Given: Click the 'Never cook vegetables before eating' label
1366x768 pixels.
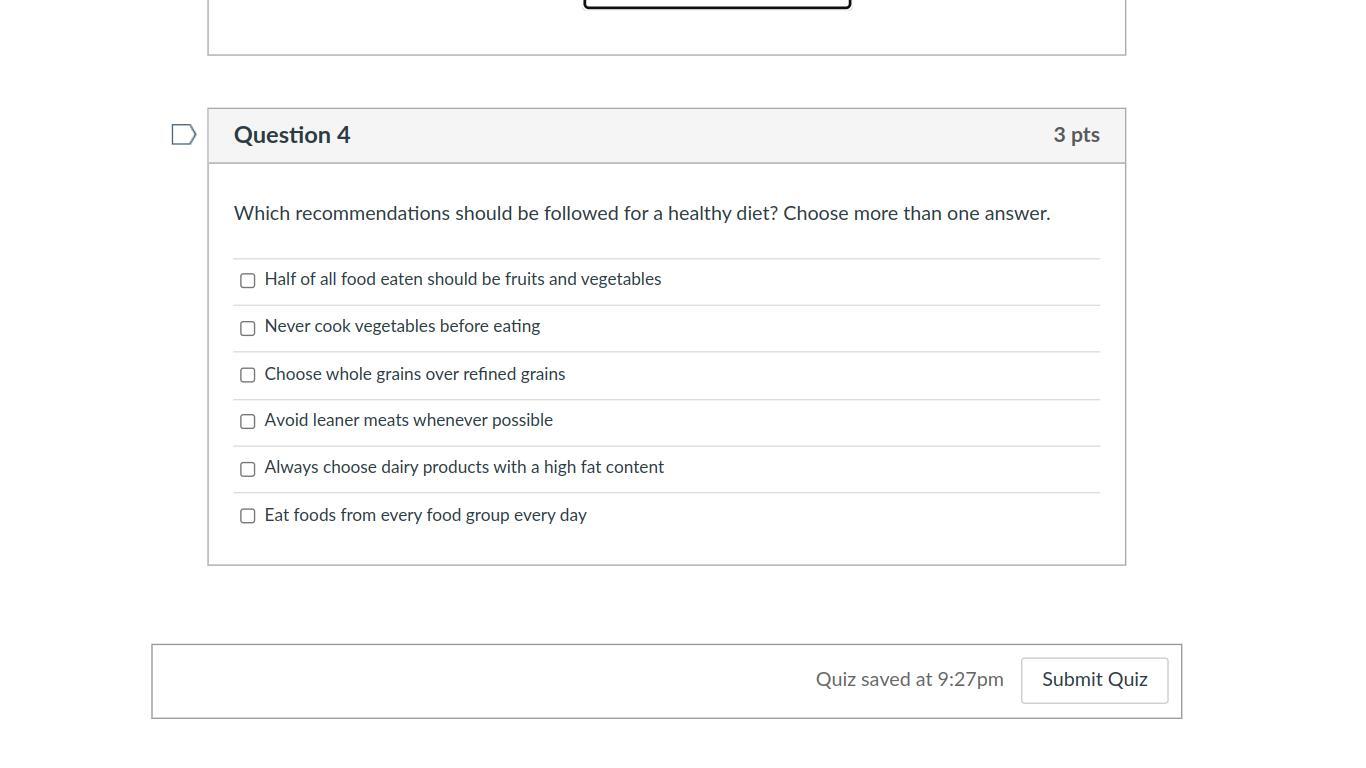Looking at the screenshot, I should pyautogui.click(x=402, y=327).
